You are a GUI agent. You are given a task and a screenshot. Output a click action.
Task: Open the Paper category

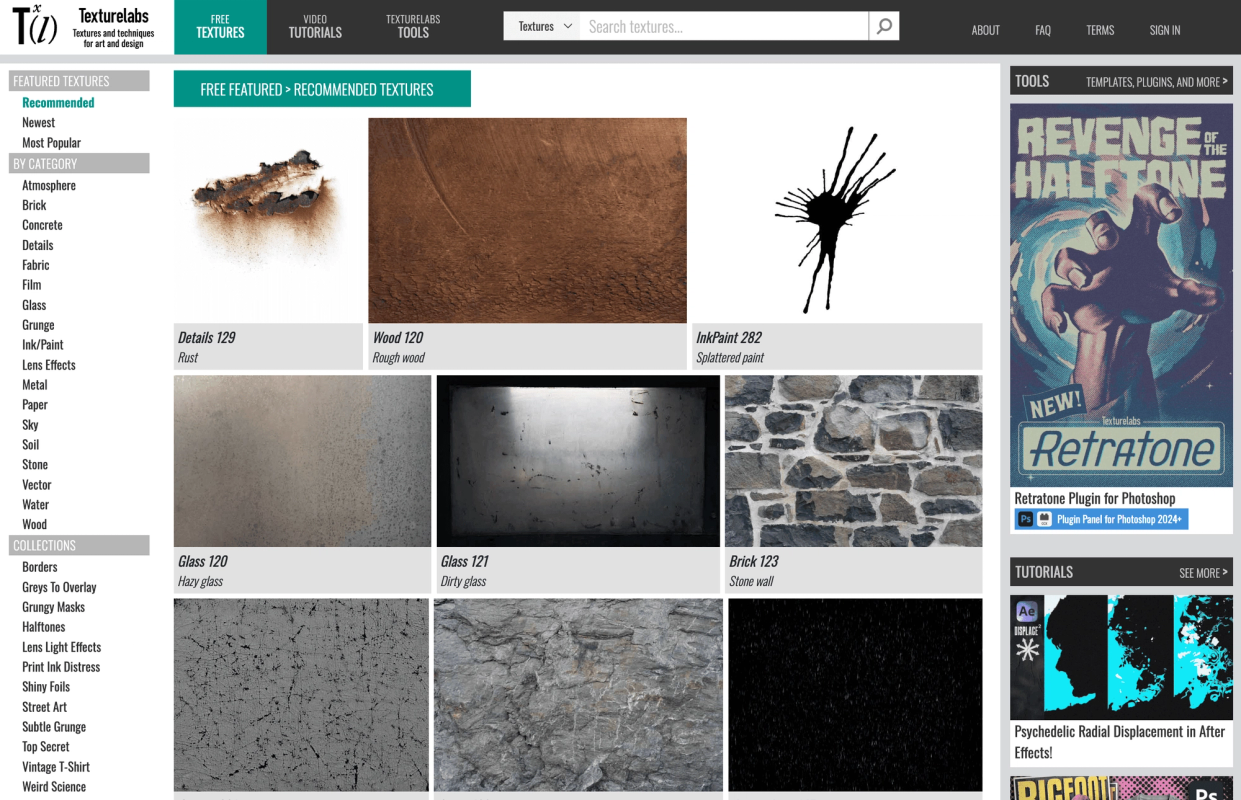point(35,405)
